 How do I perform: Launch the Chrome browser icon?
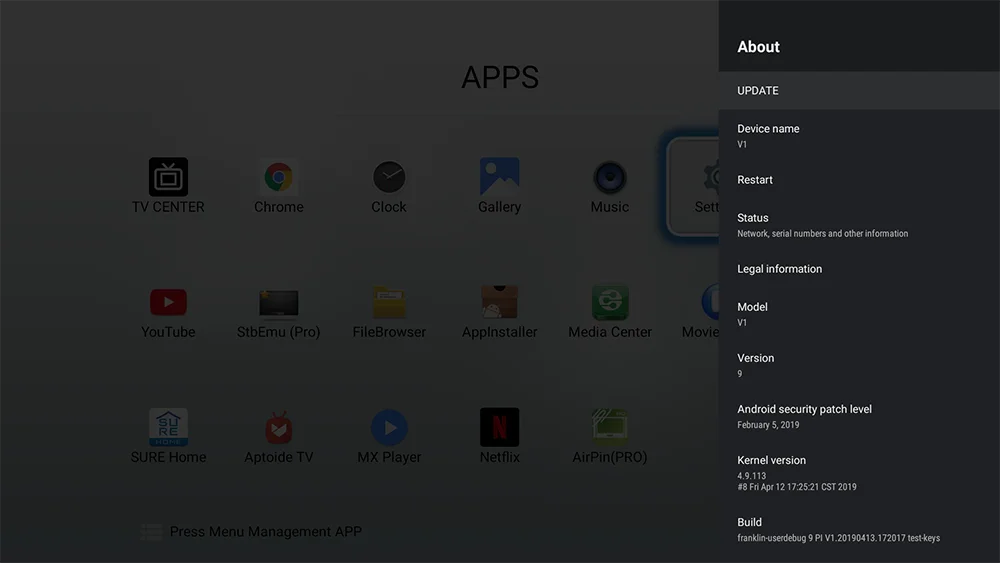tap(279, 177)
